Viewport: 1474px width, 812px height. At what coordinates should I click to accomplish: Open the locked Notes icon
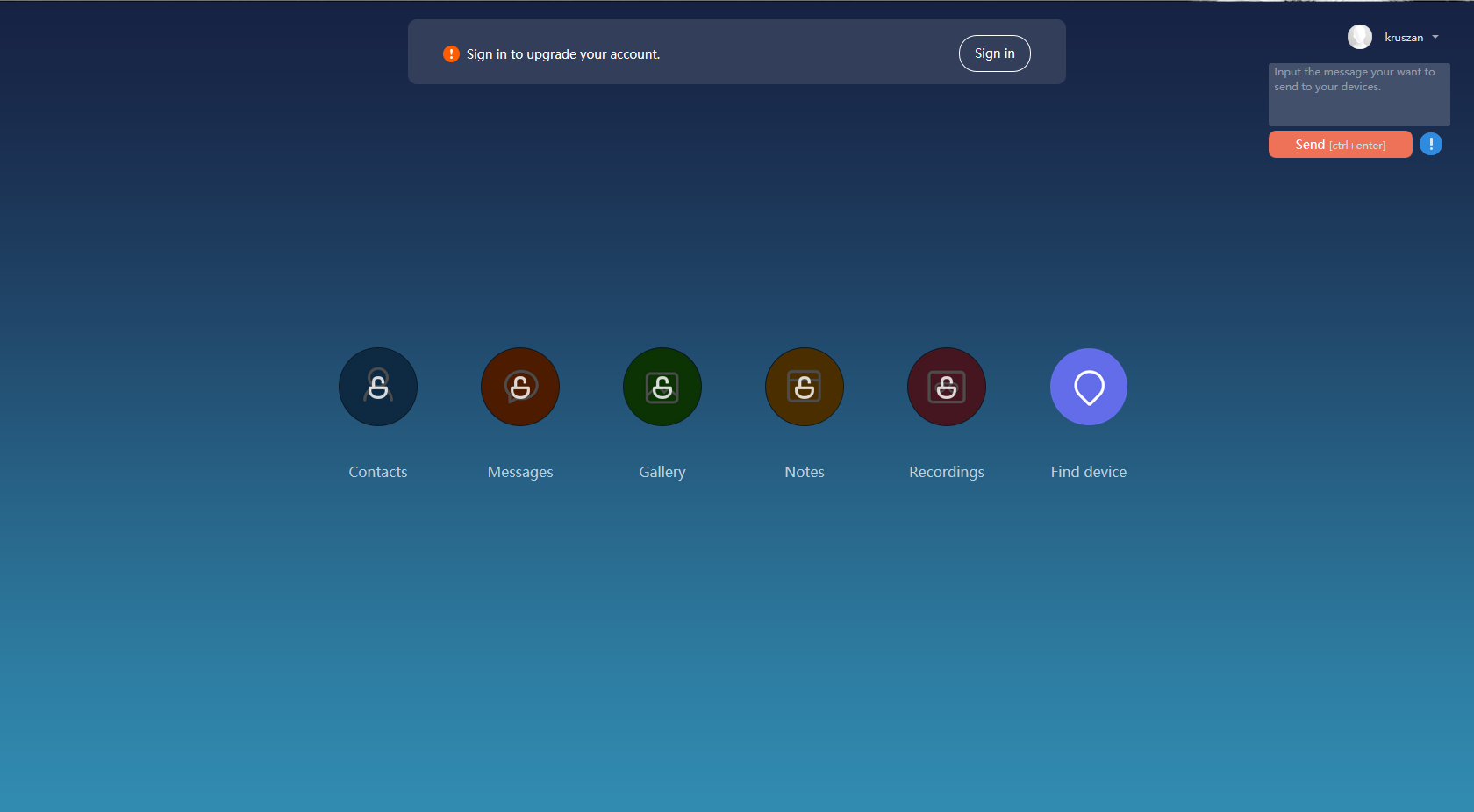point(805,387)
